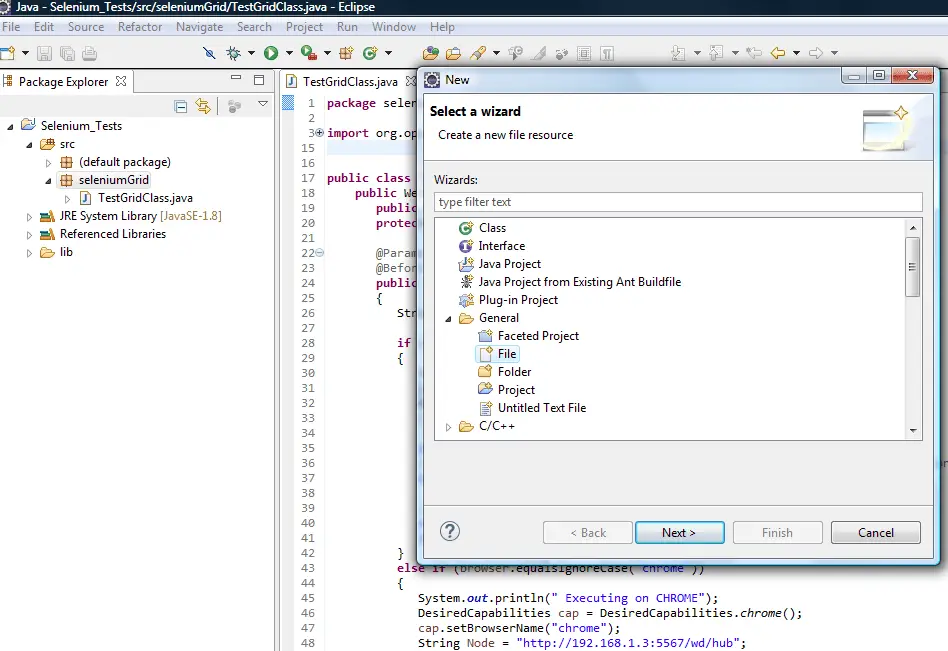Toggle Link with Editor in Package Explorer
This screenshot has height=651, width=948.
point(203,106)
